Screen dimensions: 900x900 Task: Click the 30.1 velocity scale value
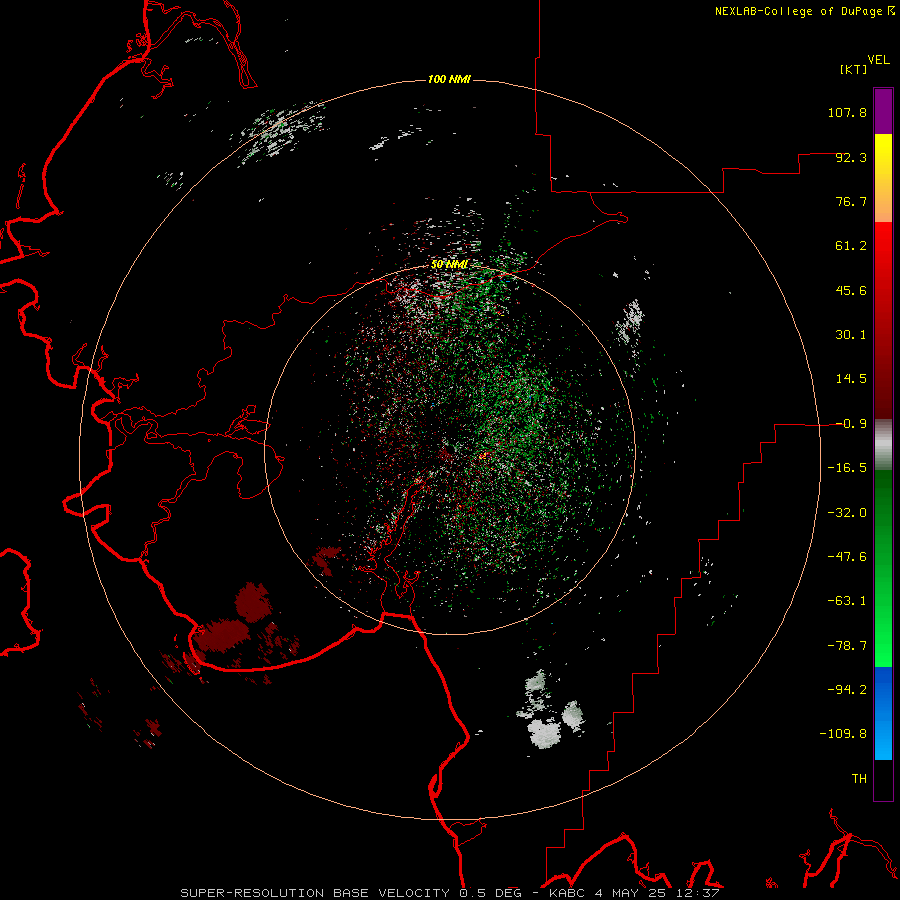pos(851,335)
